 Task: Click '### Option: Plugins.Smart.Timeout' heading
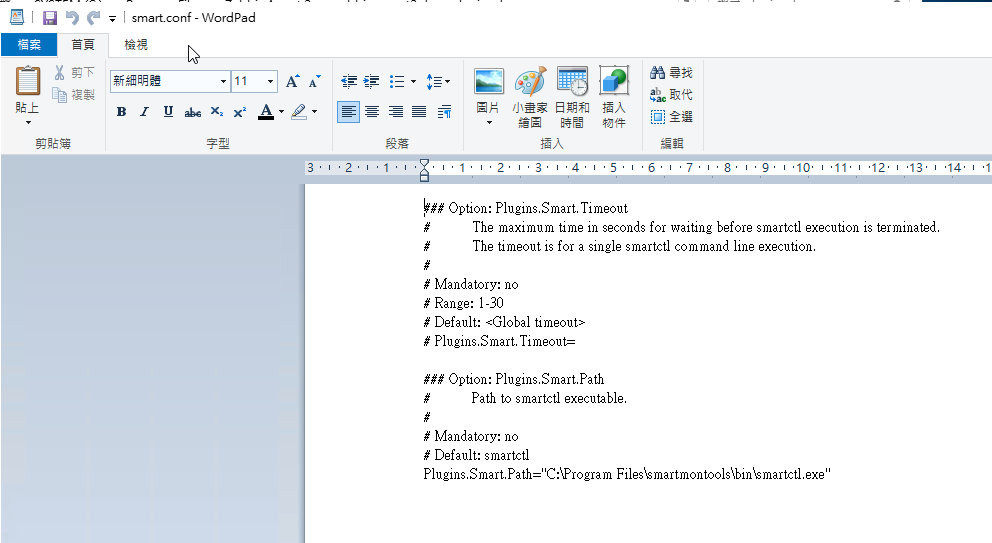[526, 208]
